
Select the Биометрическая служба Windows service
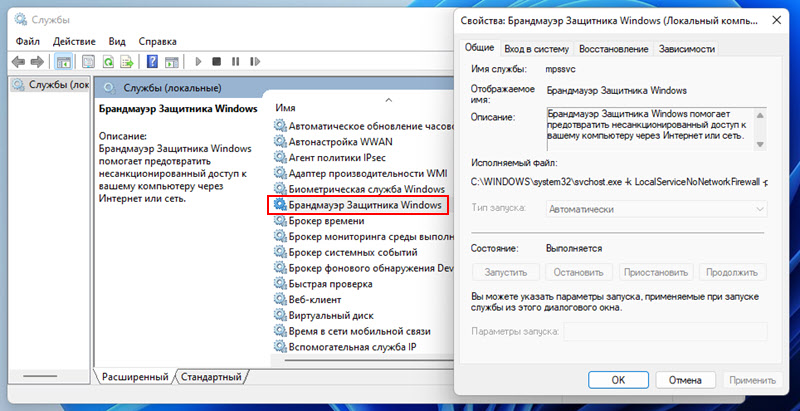[x=366, y=189]
